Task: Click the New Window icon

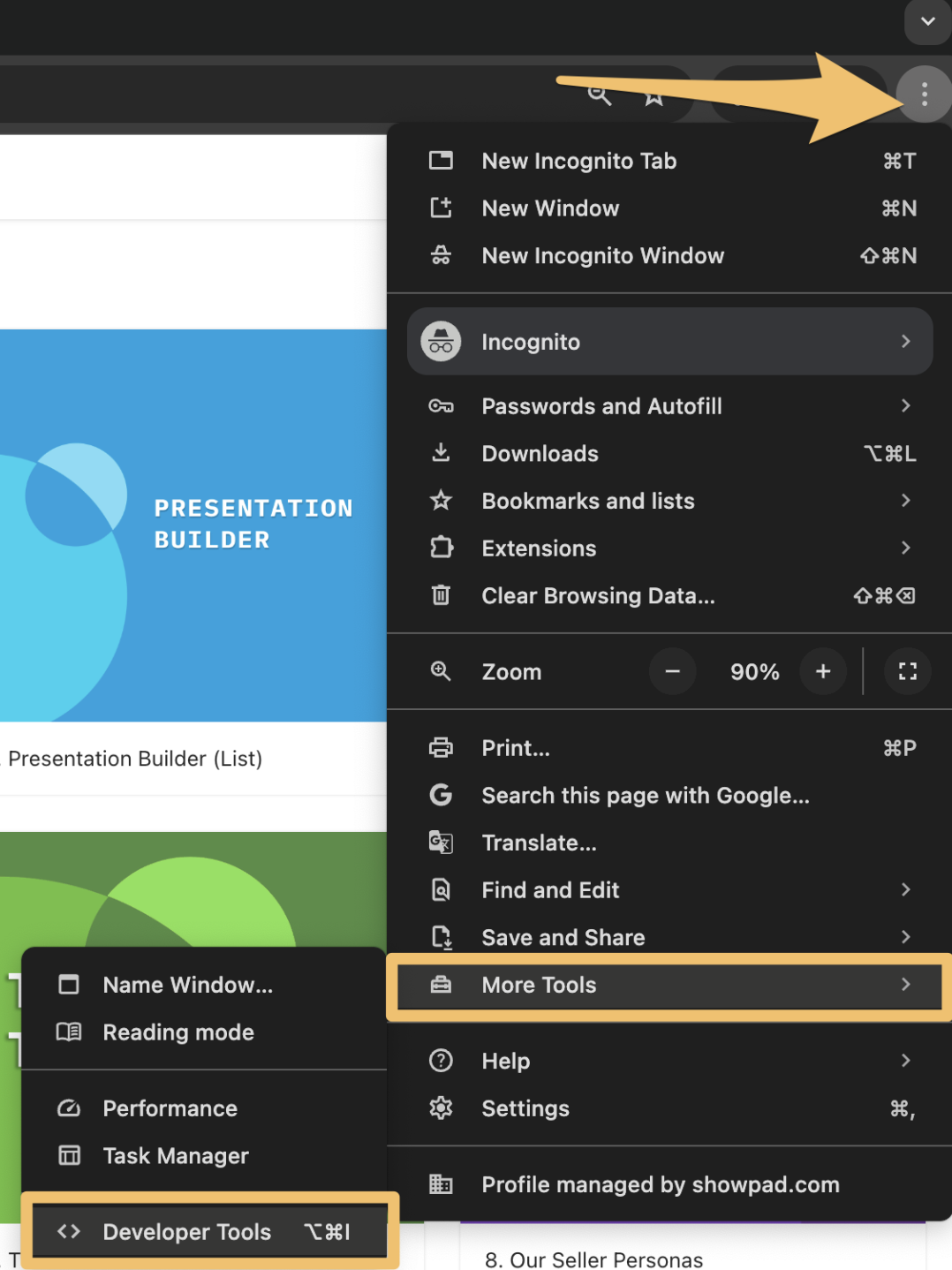Action: click(441, 208)
